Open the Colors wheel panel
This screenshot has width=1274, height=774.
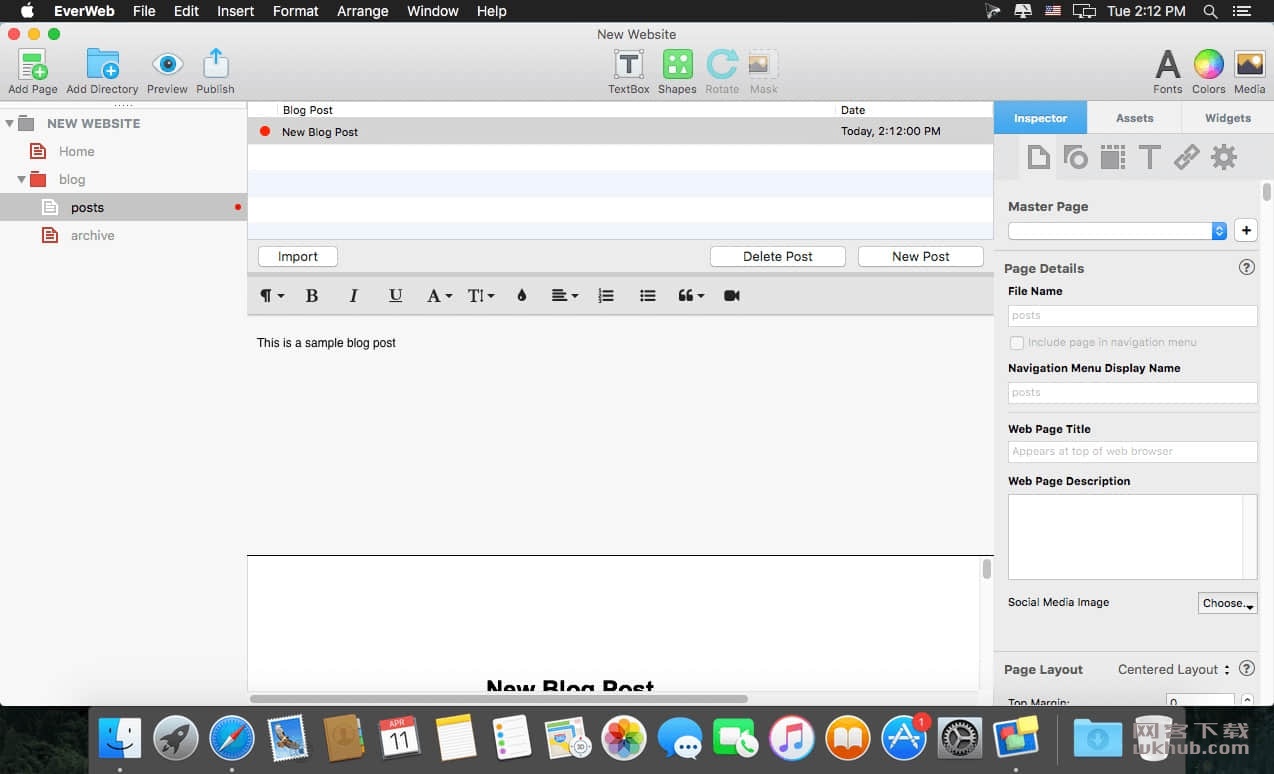click(1208, 65)
